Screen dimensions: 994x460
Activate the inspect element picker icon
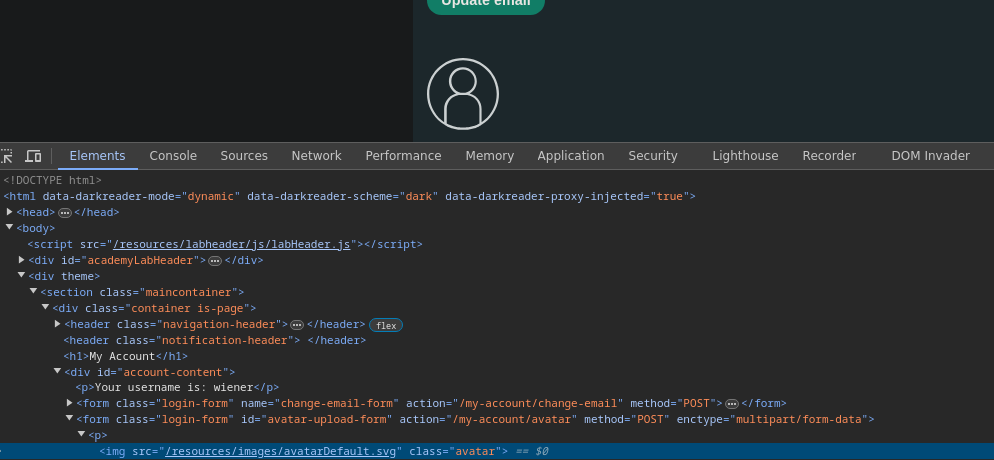pos(6,156)
